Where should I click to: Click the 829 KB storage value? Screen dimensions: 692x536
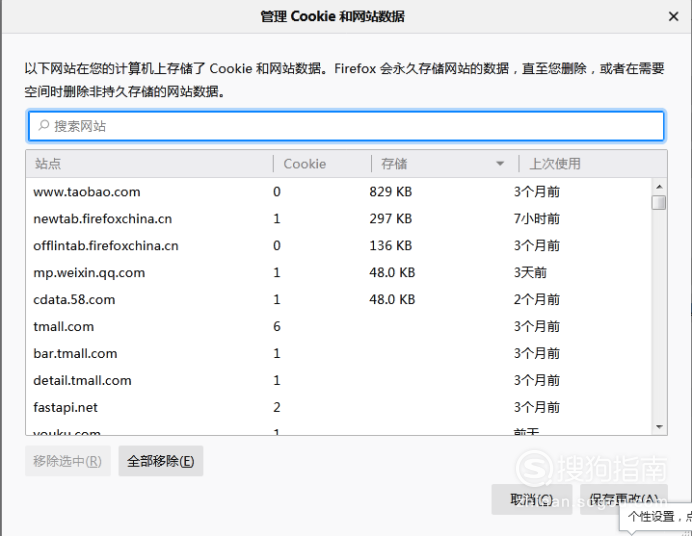coord(391,192)
